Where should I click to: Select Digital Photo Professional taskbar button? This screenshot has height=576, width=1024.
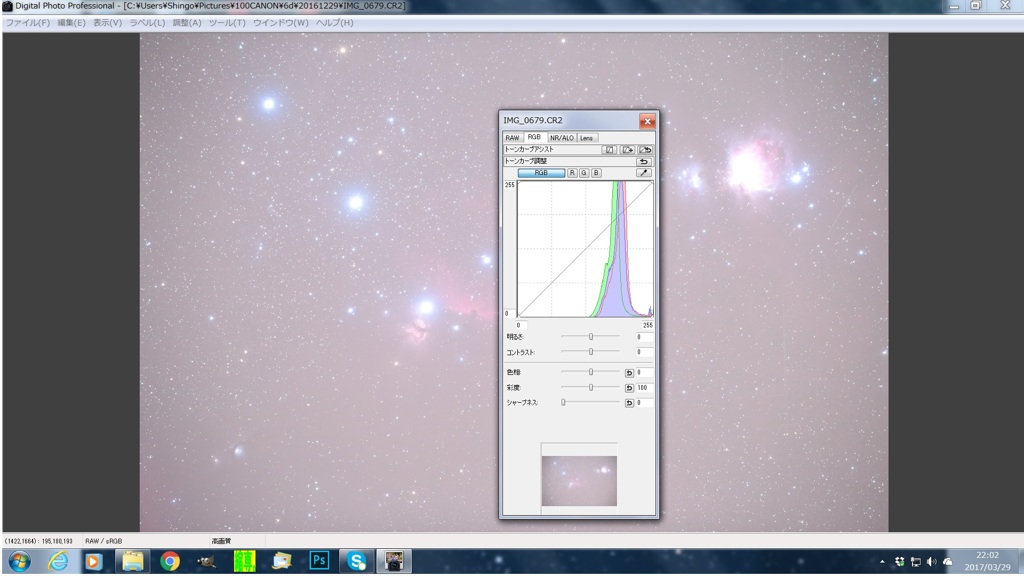pyautogui.click(x=394, y=562)
